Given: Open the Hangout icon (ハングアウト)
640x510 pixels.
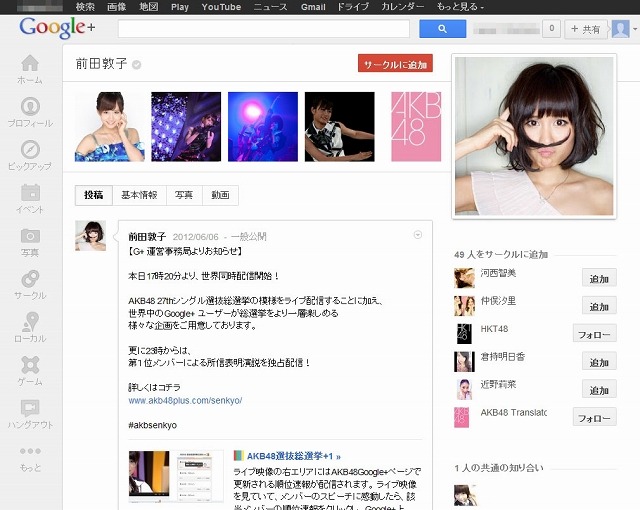Looking at the screenshot, I should (30, 408).
